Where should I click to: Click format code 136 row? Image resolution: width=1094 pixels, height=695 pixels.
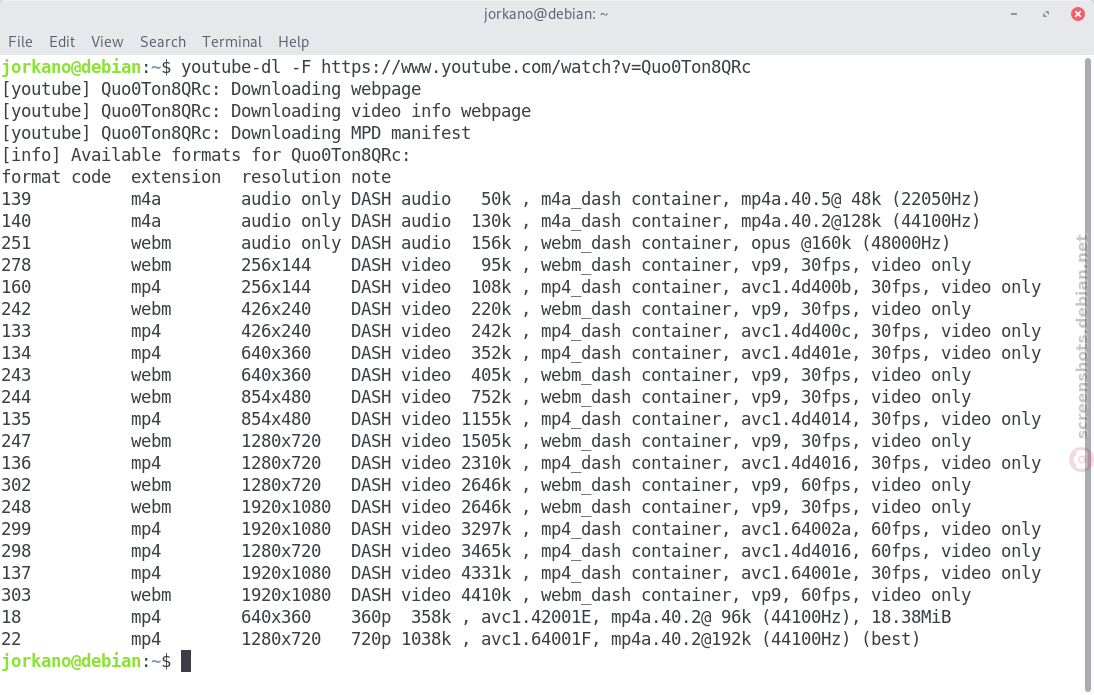(x=521, y=463)
